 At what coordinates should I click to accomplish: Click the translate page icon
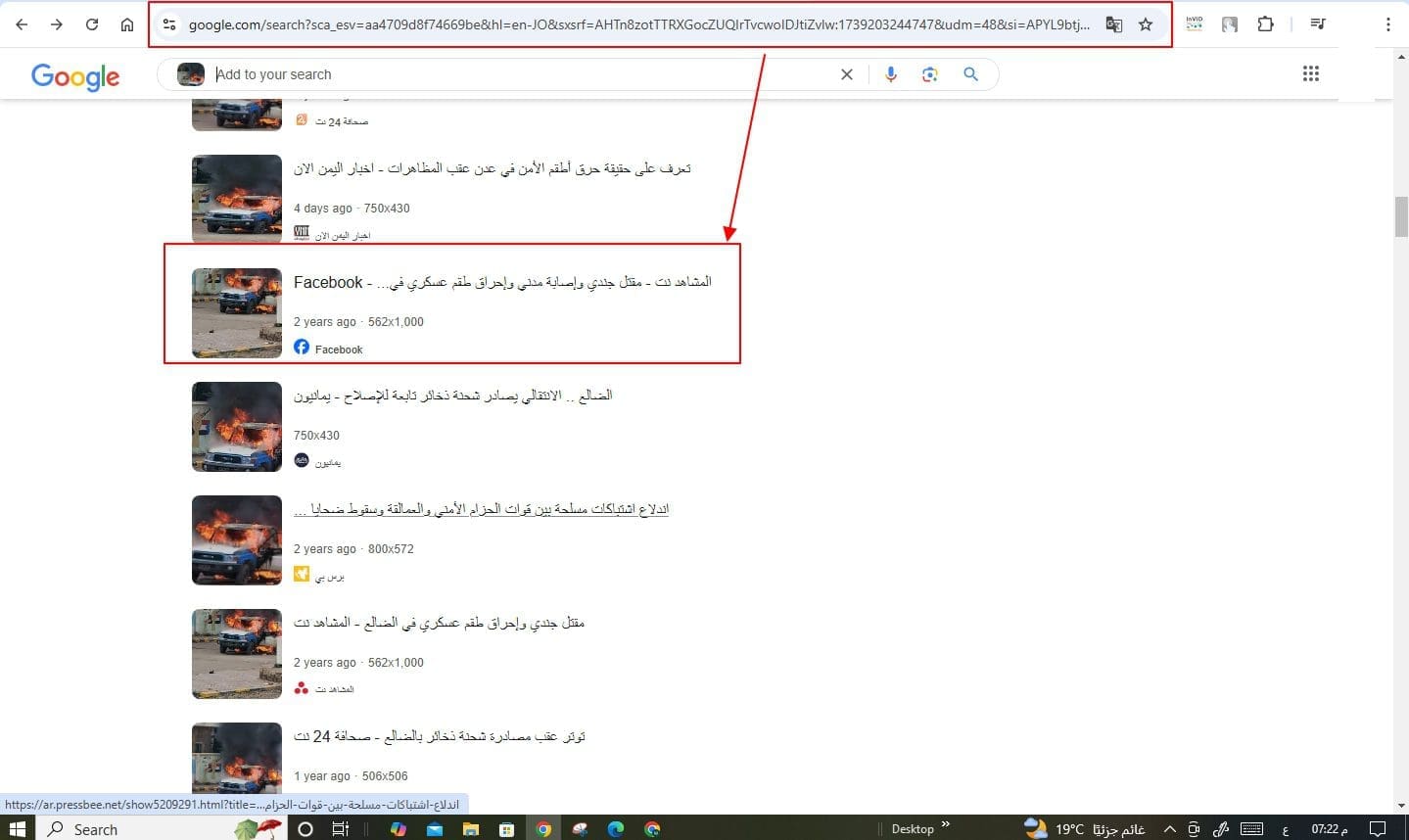(1113, 24)
